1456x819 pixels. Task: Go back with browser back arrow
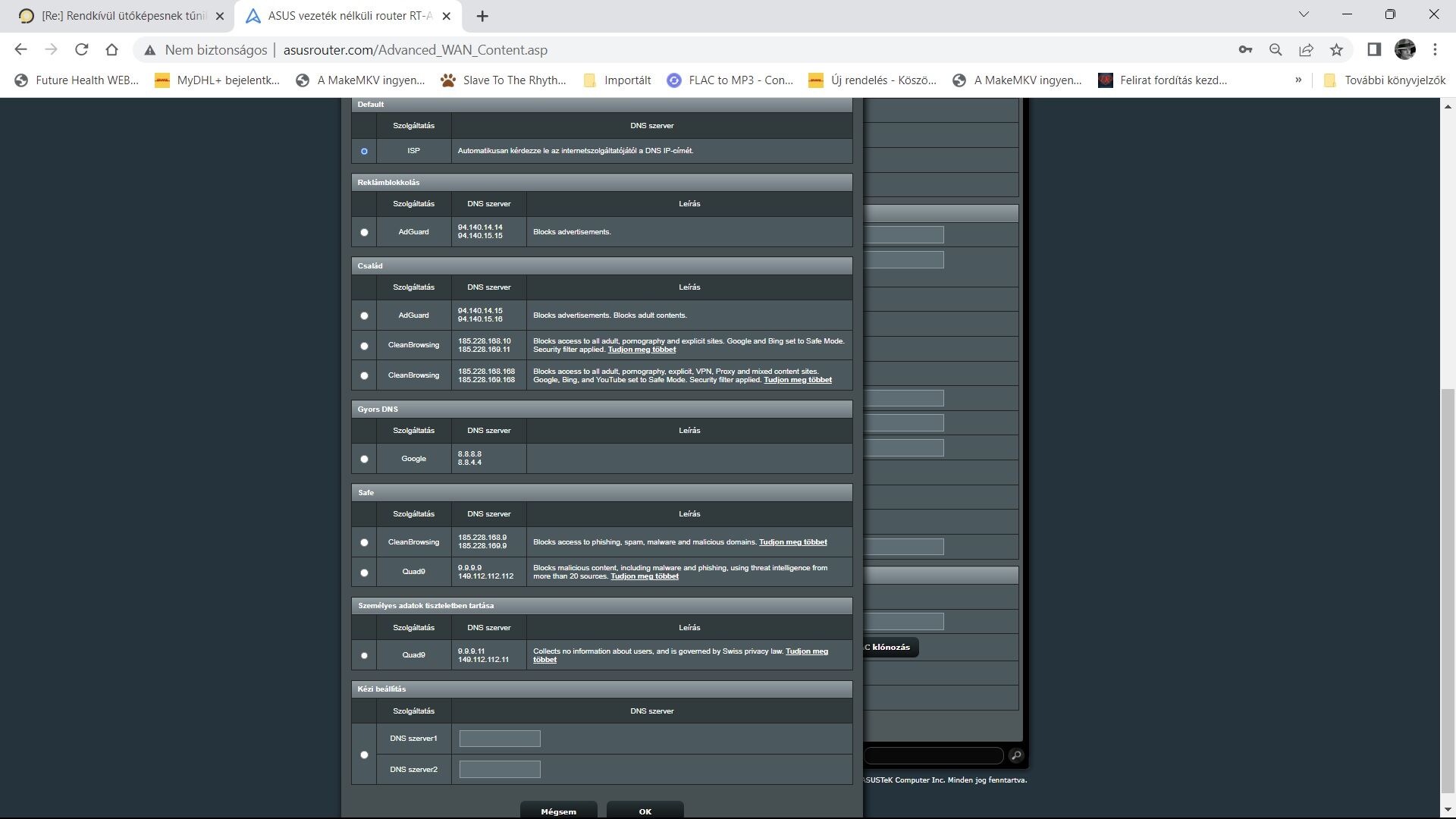tap(20, 49)
